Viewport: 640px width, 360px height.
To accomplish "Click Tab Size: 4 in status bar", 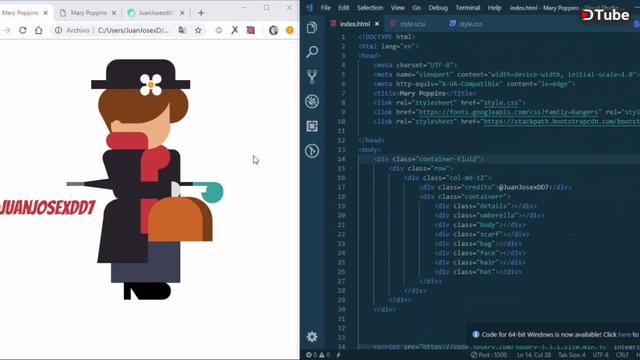I will click(571, 355).
